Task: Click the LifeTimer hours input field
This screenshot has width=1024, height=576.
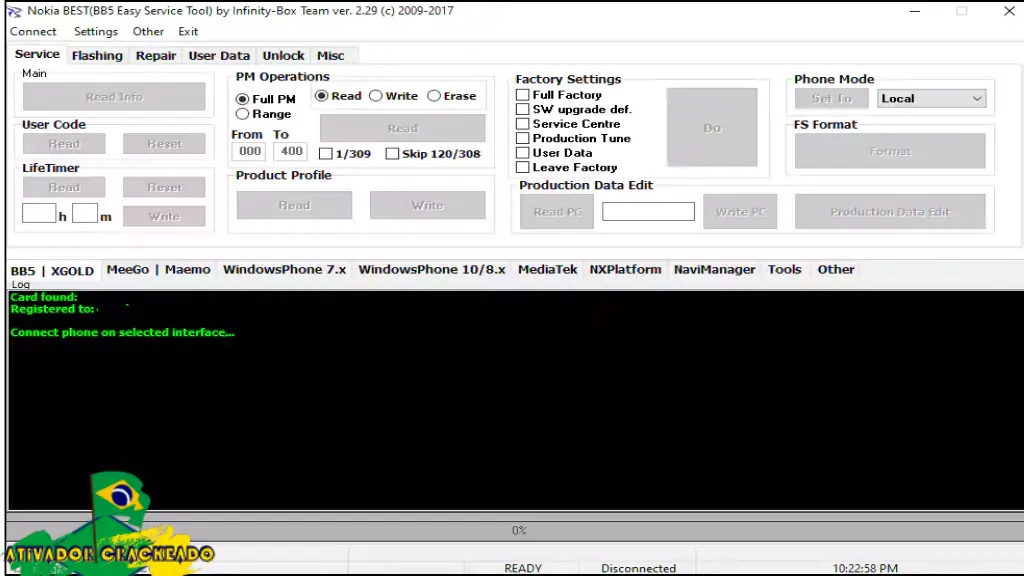Action: pos(39,214)
